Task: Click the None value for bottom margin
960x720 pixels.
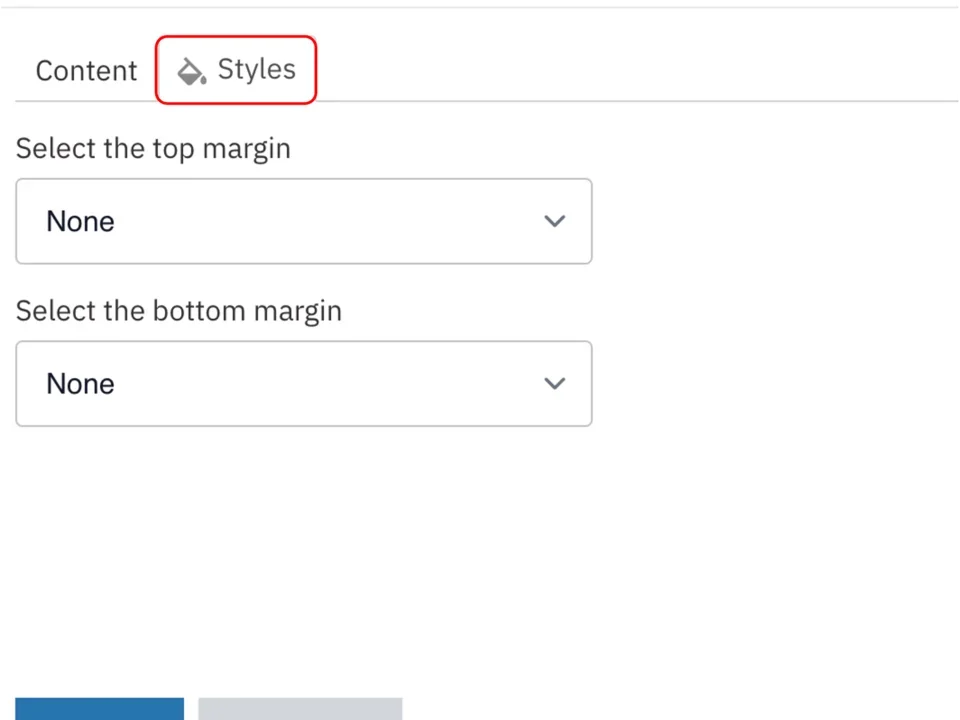Action: pos(80,383)
